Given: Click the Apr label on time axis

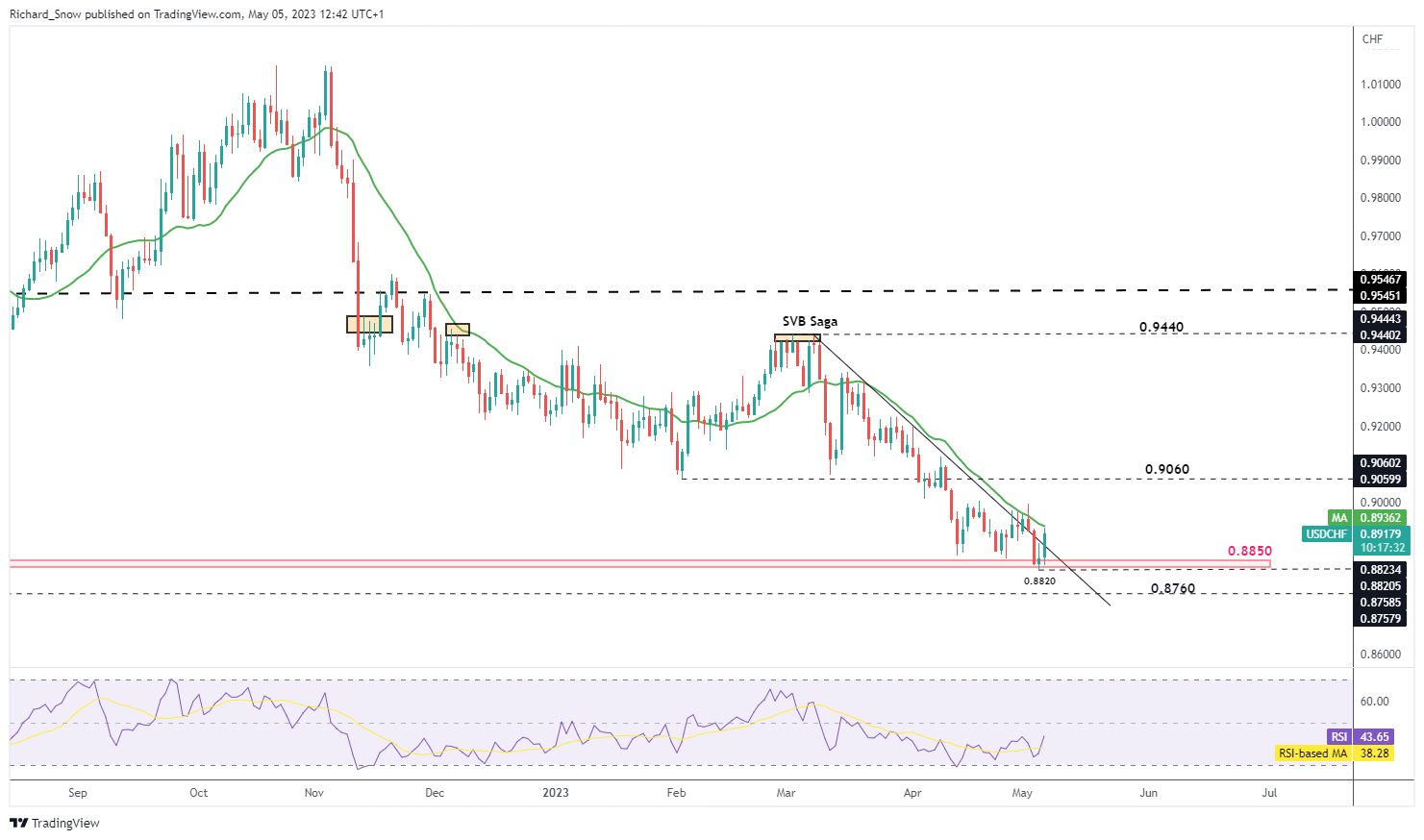Looking at the screenshot, I should (912, 793).
